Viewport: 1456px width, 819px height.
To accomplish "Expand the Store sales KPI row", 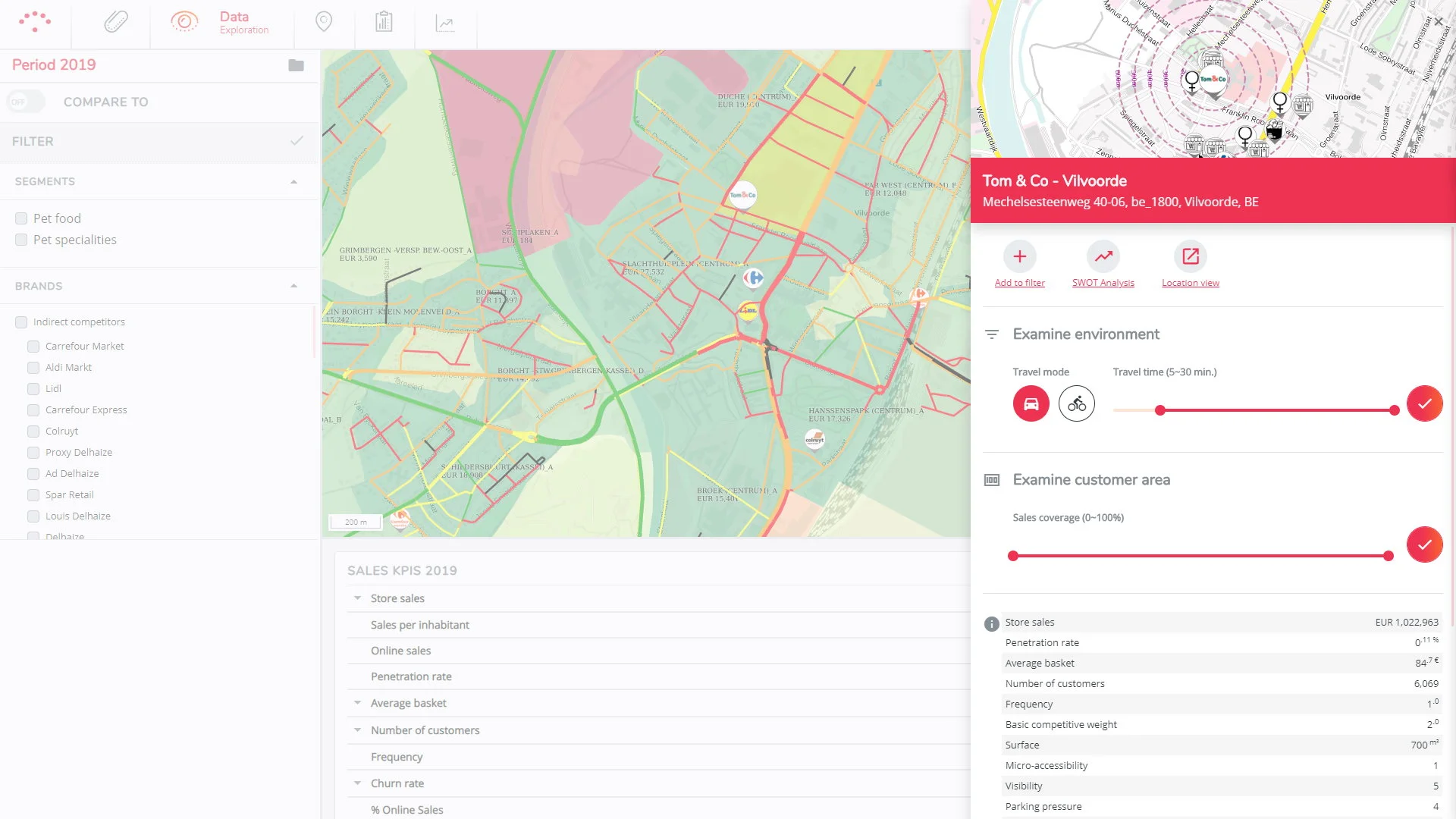I will 357,598.
